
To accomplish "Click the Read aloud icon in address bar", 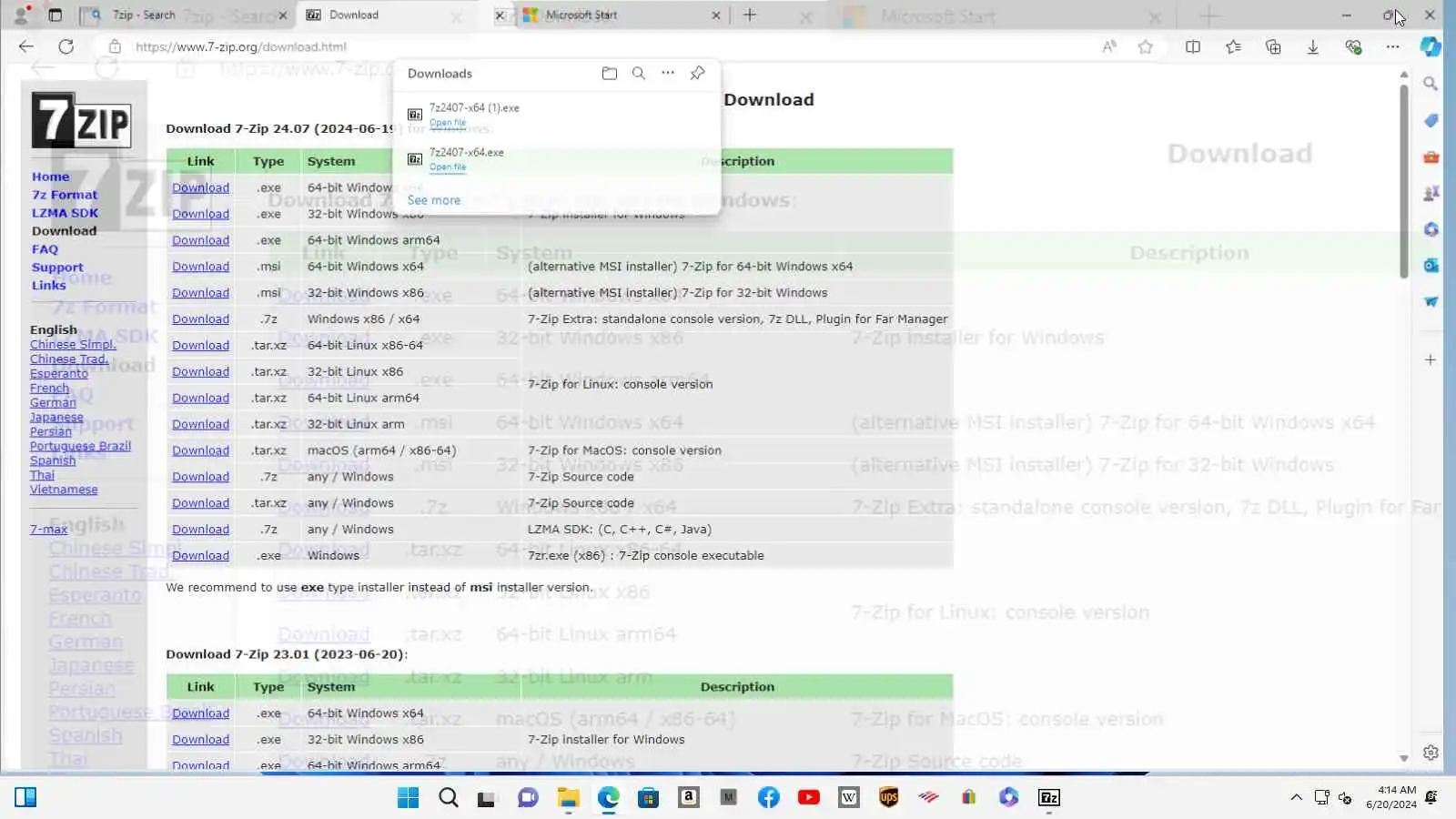I will [1109, 46].
